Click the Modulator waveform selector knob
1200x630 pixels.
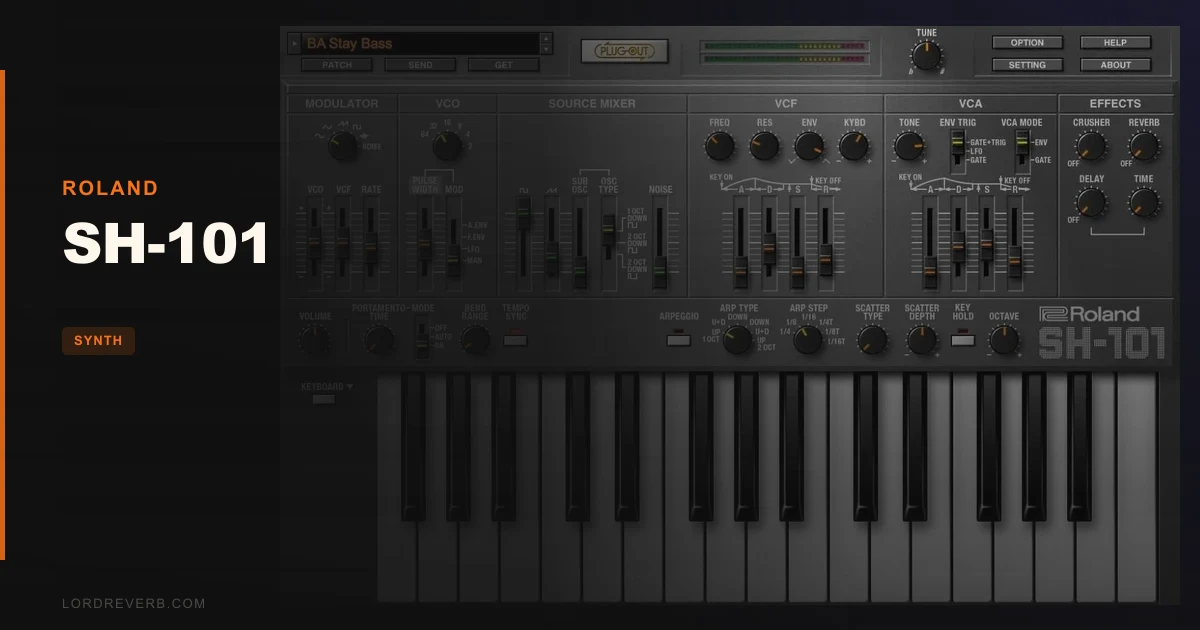(343, 146)
